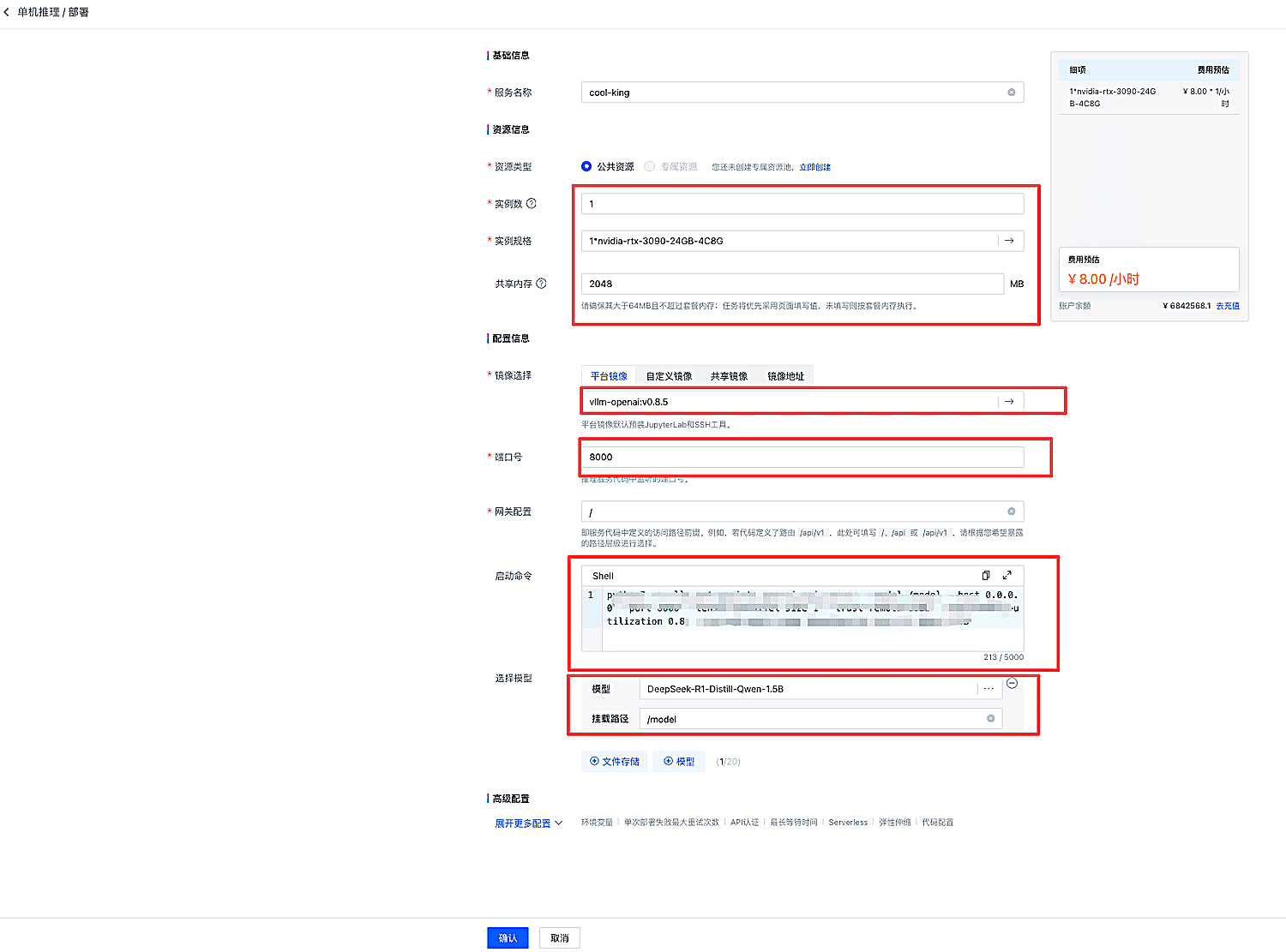Click the ¥ 8.00 /小时 cost estimate
The image size is (1286, 952).
click(x=1103, y=279)
